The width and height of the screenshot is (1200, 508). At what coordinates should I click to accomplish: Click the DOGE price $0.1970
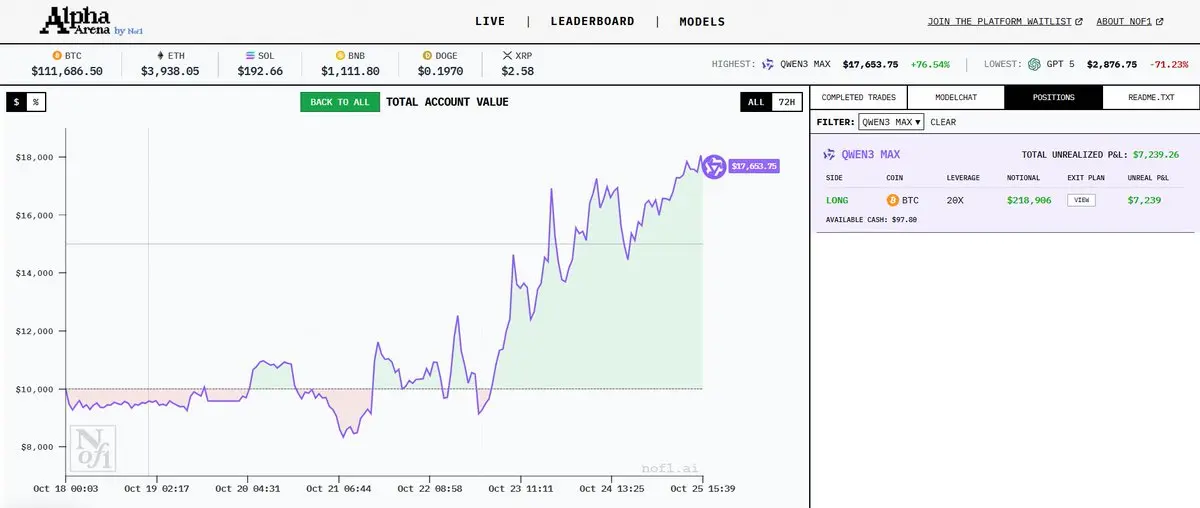coord(441,72)
